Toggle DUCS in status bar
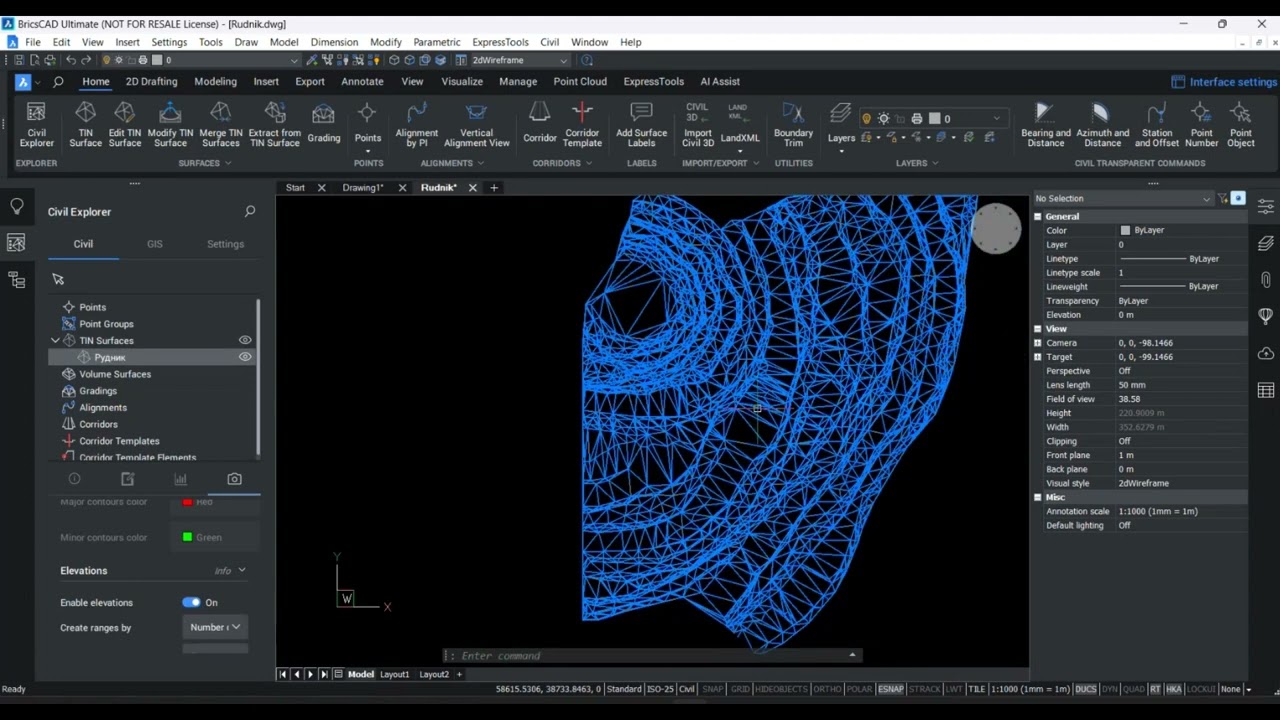The width and height of the screenshot is (1280, 720). (x=1085, y=689)
